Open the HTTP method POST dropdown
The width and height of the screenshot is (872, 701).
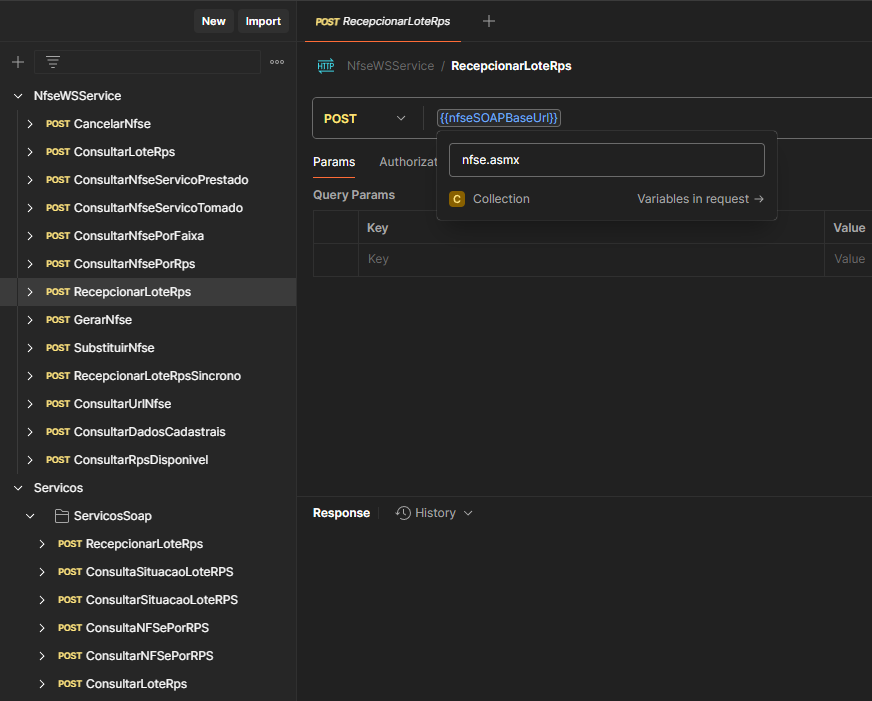pyautogui.click(x=365, y=118)
